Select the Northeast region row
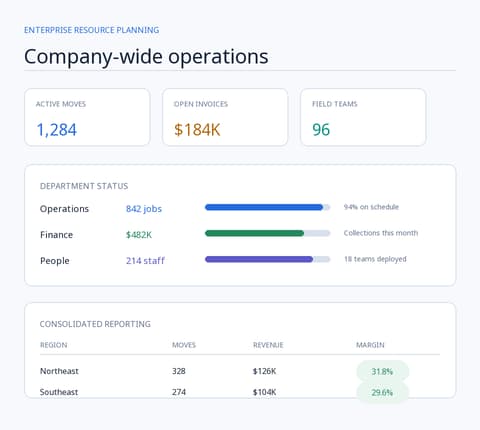The width and height of the screenshot is (480, 430). tap(240, 371)
